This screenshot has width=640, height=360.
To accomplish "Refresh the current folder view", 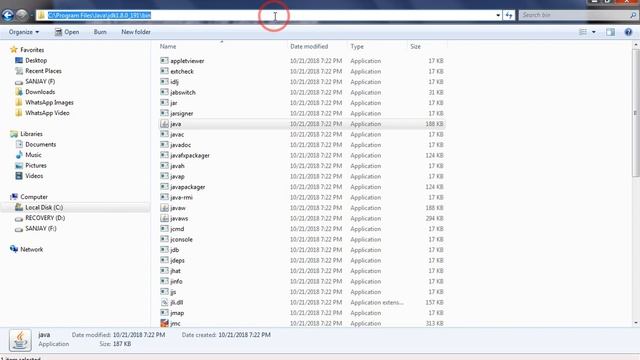I will [x=509, y=15].
